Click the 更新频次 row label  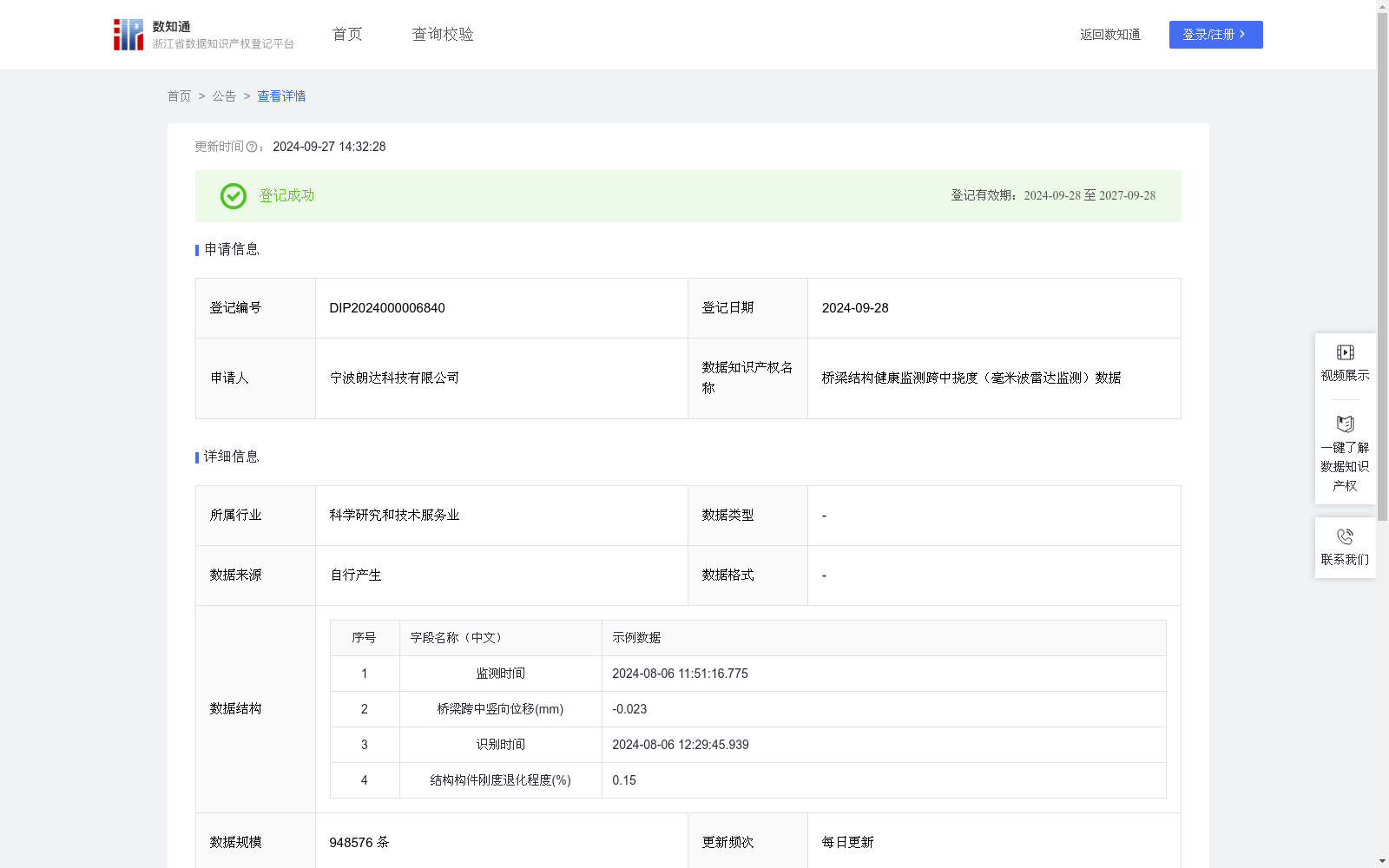pos(727,843)
